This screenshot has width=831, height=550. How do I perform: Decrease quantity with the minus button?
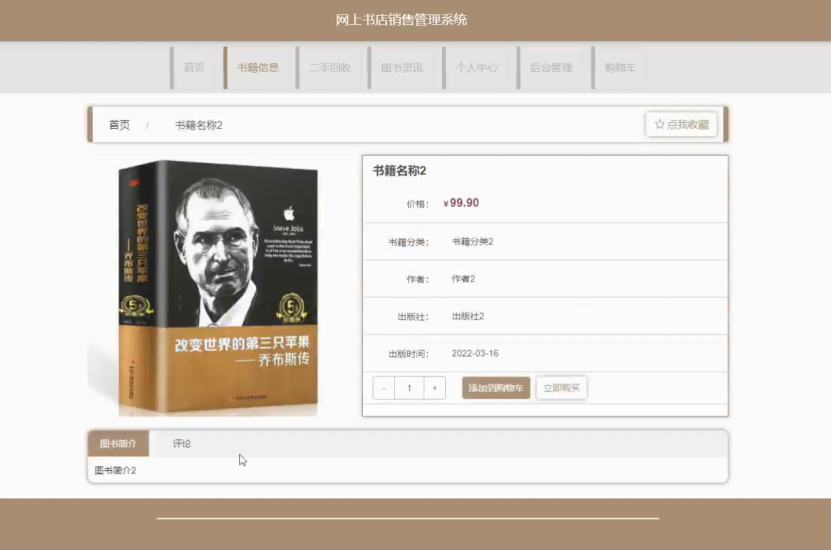384,388
